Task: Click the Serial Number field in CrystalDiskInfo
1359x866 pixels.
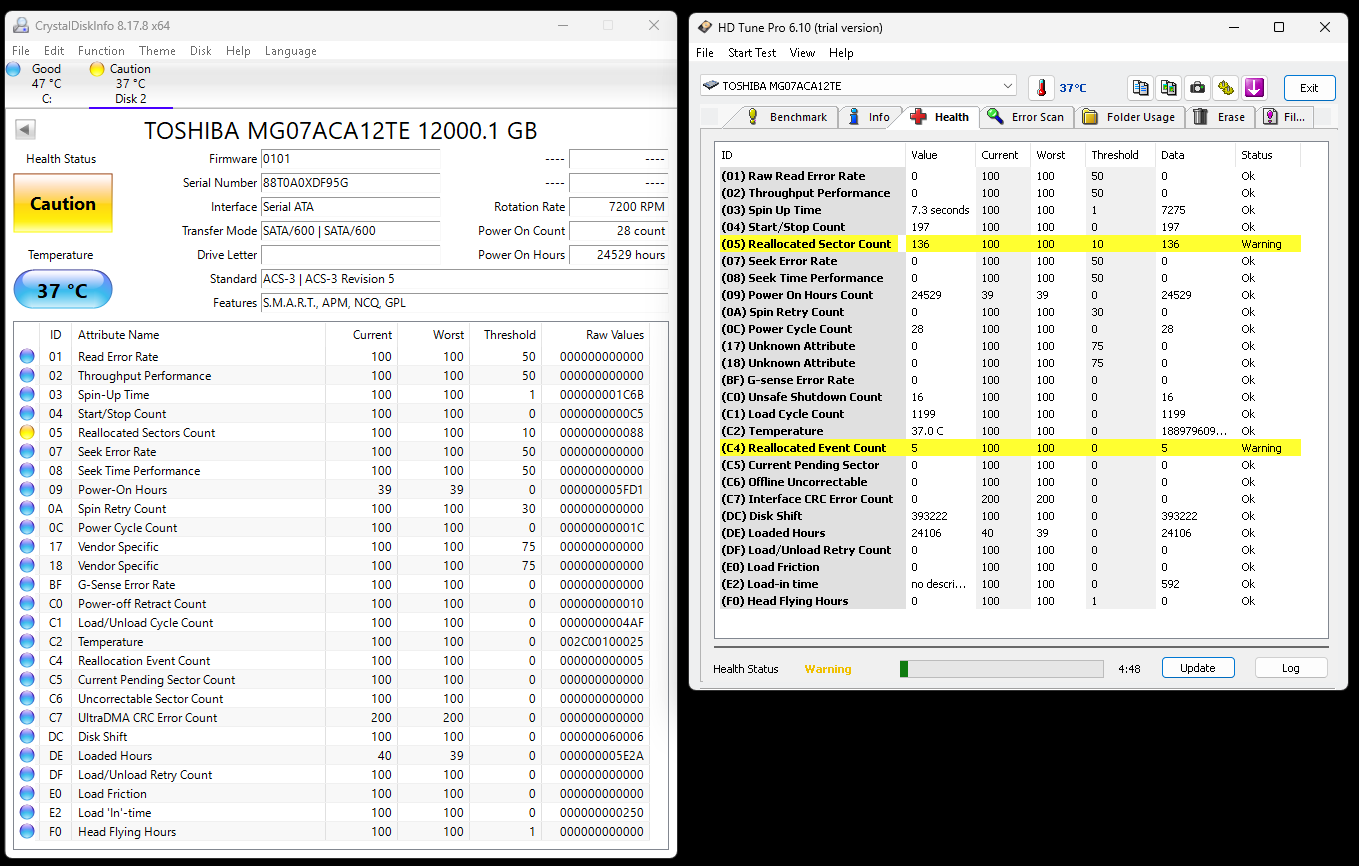Action: [350, 183]
